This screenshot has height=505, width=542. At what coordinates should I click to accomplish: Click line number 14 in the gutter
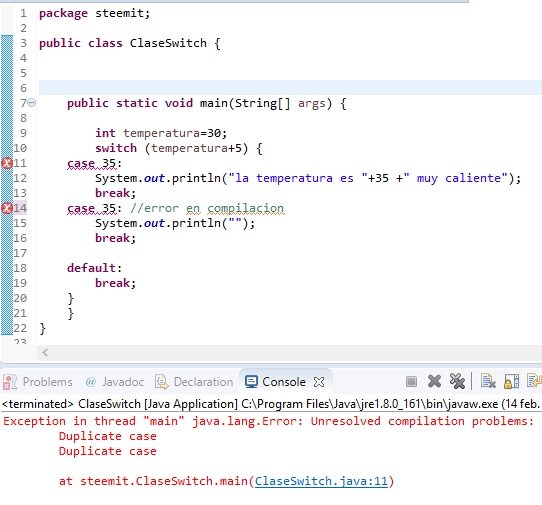20,208
